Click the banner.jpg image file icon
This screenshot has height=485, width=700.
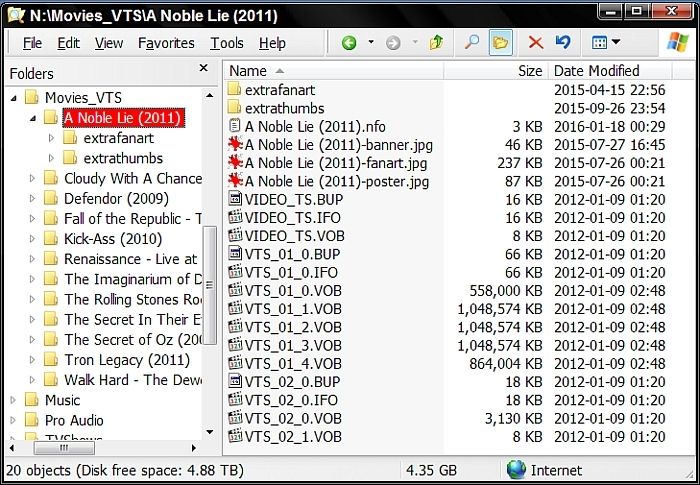(235, 144)
